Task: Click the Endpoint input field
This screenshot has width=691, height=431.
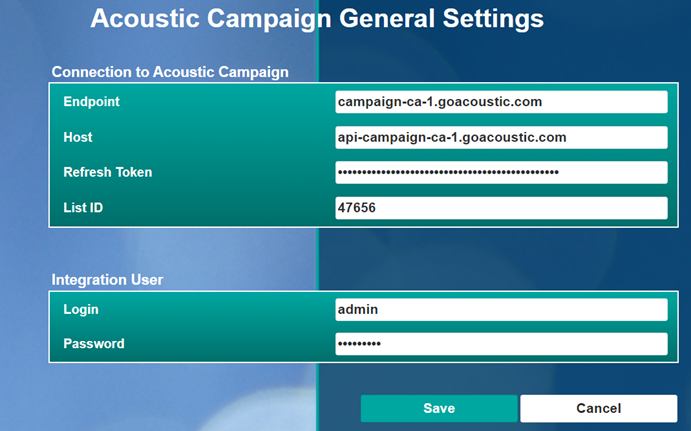Action: tap(501, 102)
